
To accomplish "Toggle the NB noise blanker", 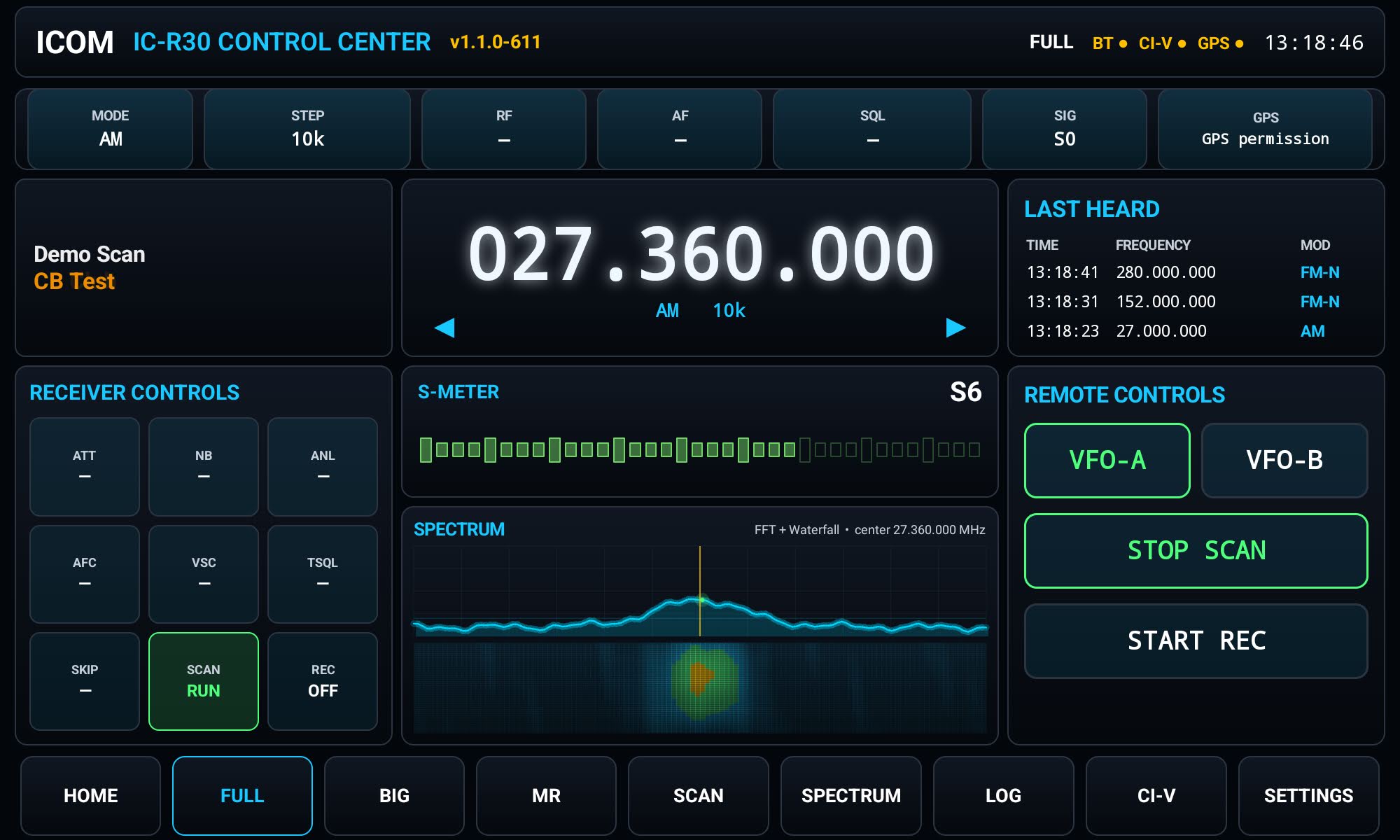I will tap(204, 467).
